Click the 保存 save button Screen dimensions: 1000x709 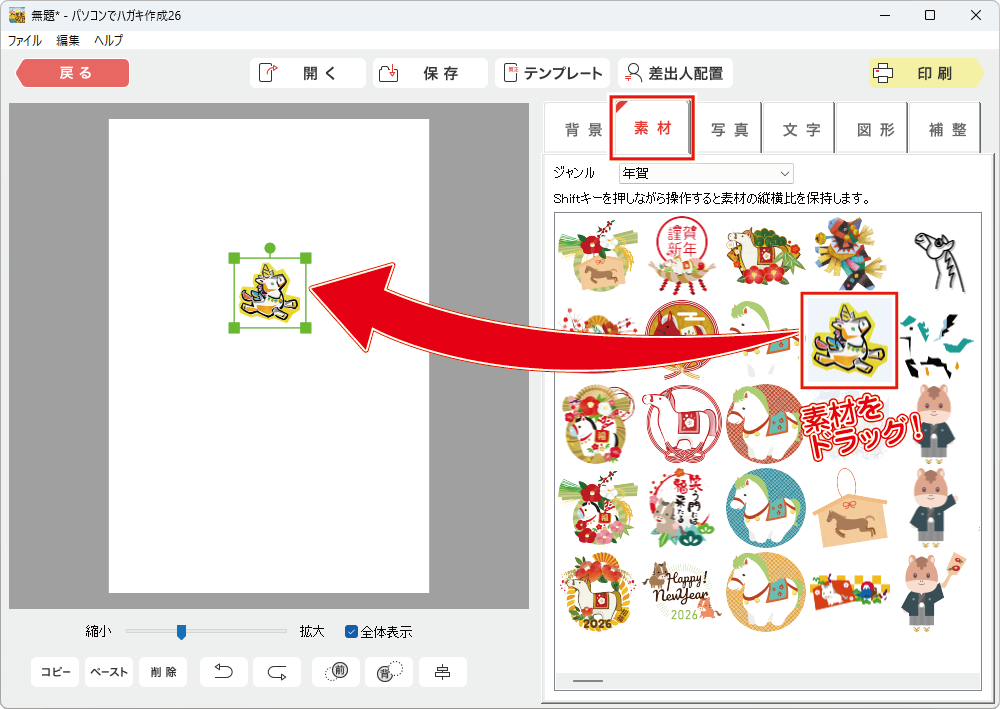click(430, 73)
